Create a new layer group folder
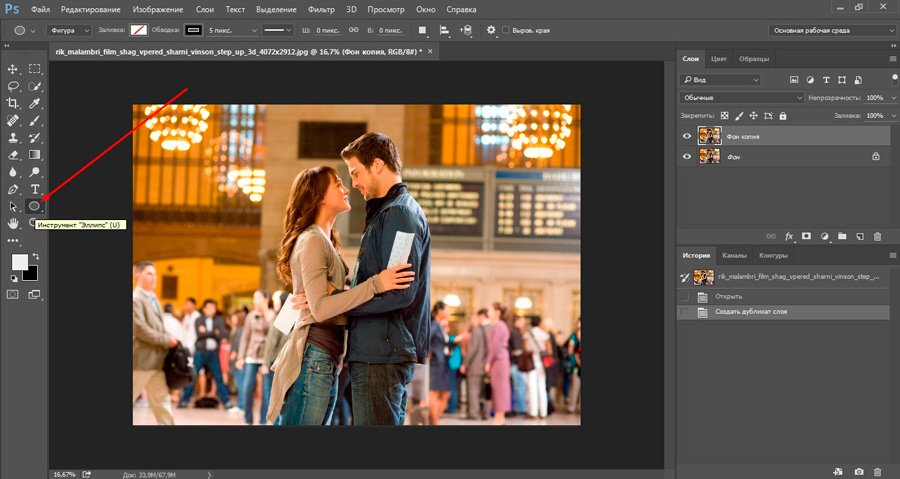This screenshot has width=900, height=479. (842, 236)
